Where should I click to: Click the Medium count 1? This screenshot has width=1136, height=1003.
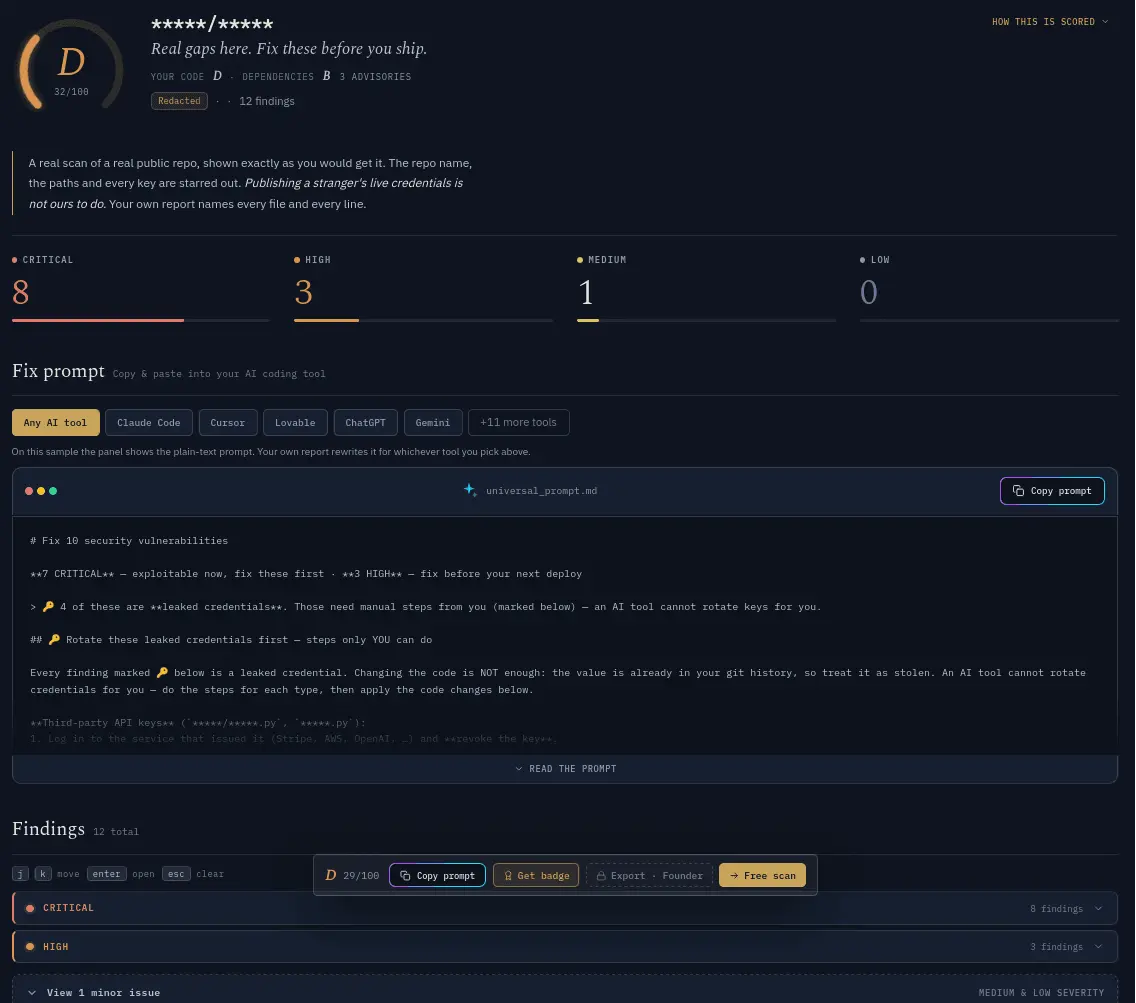(586, 292)
